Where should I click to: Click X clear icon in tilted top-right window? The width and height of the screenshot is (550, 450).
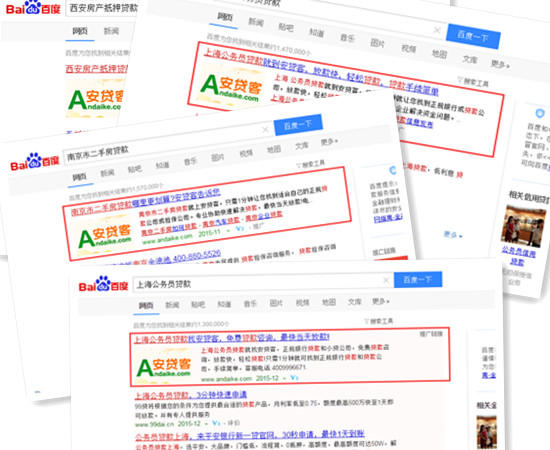[437, 30]
